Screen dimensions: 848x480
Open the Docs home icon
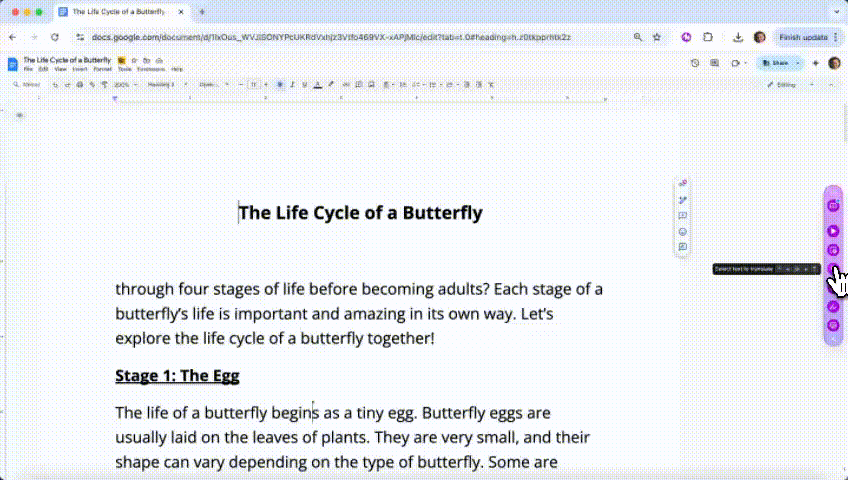[12, 64]
